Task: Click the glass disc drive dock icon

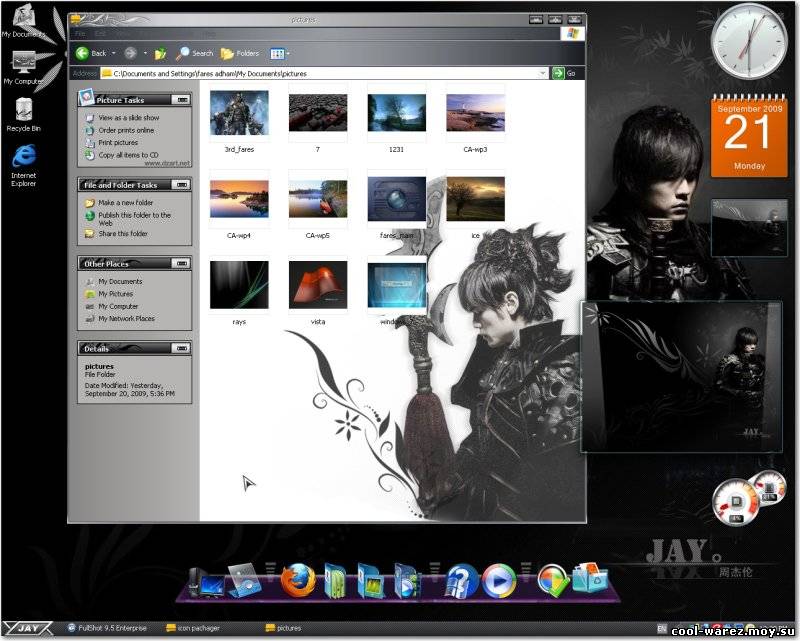Action: tap(243, 580)
